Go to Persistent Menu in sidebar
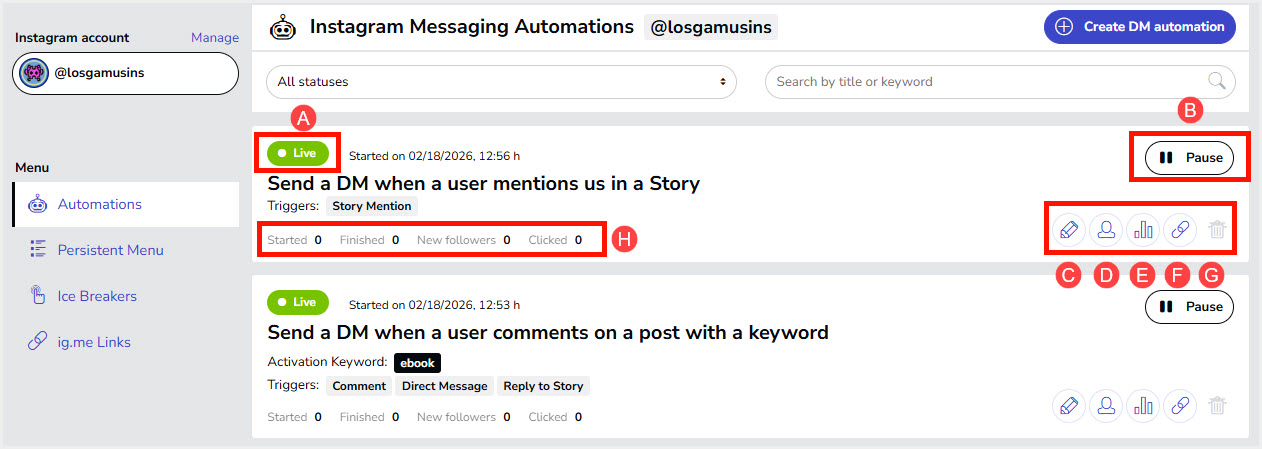 coord(110,250)
